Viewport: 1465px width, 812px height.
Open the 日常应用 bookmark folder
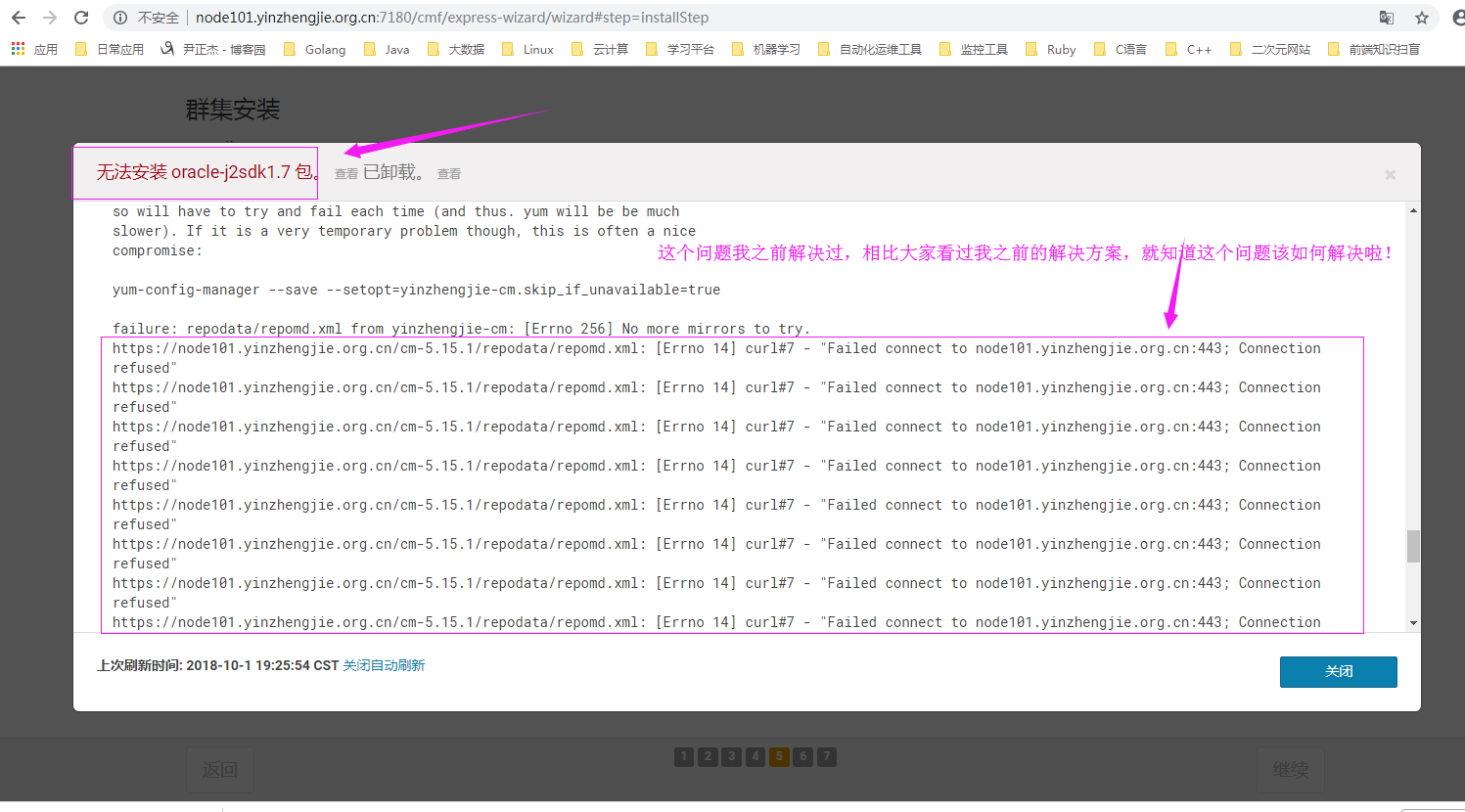[110, 49]
